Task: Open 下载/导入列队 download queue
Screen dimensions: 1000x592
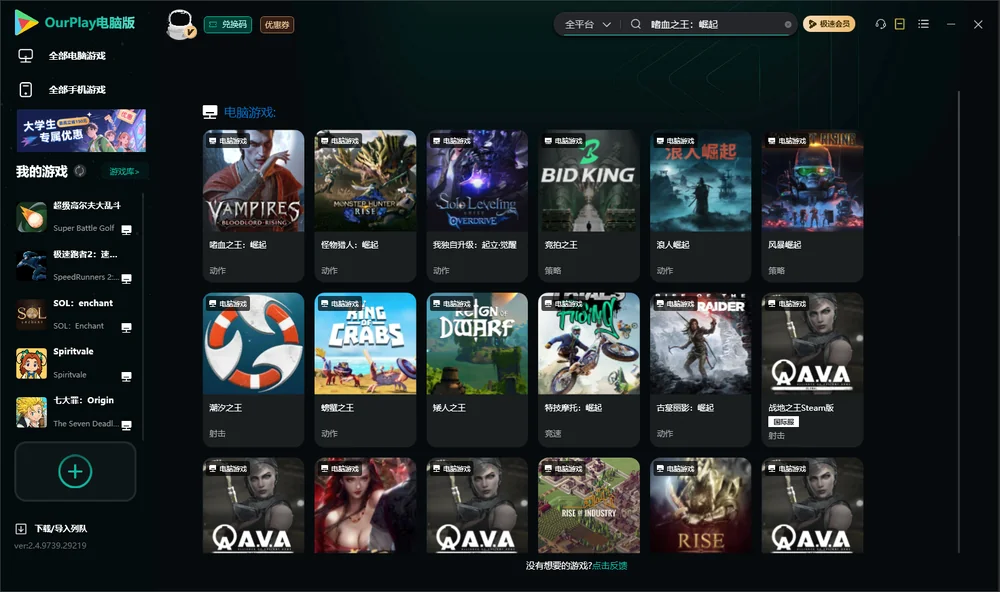Action: click(52, 528)
